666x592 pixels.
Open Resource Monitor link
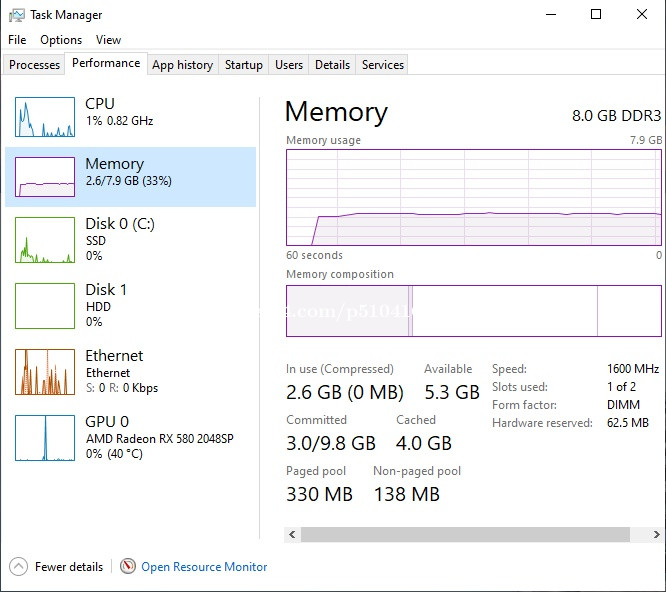204,567
